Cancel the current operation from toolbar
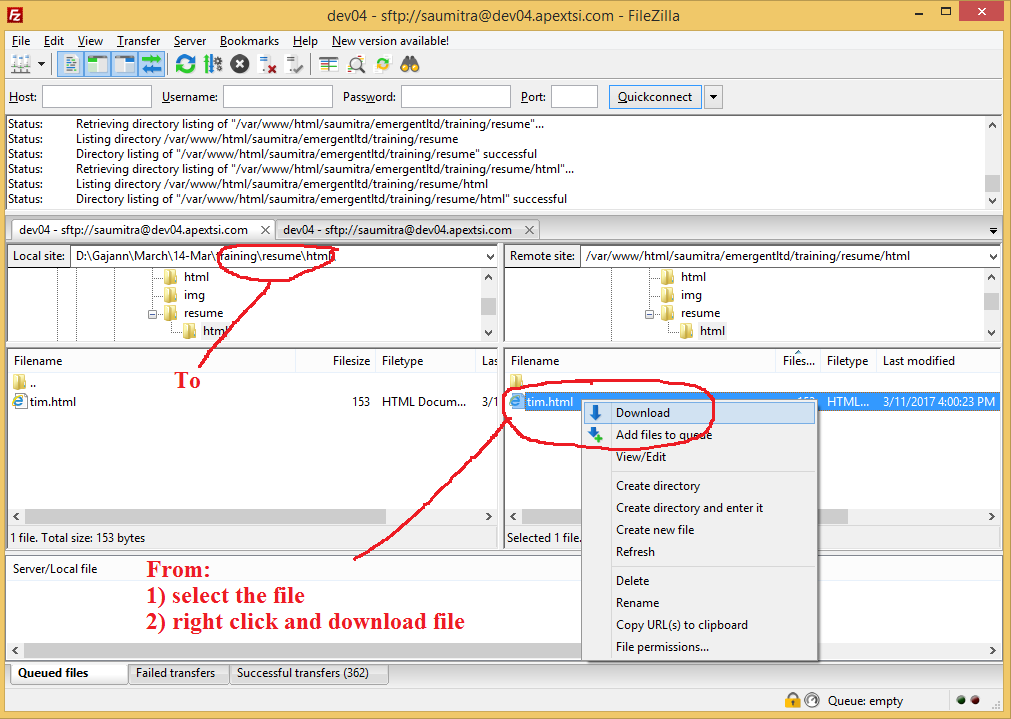Viewport: 1011px width, 719px height. click(x=240, y=64)
